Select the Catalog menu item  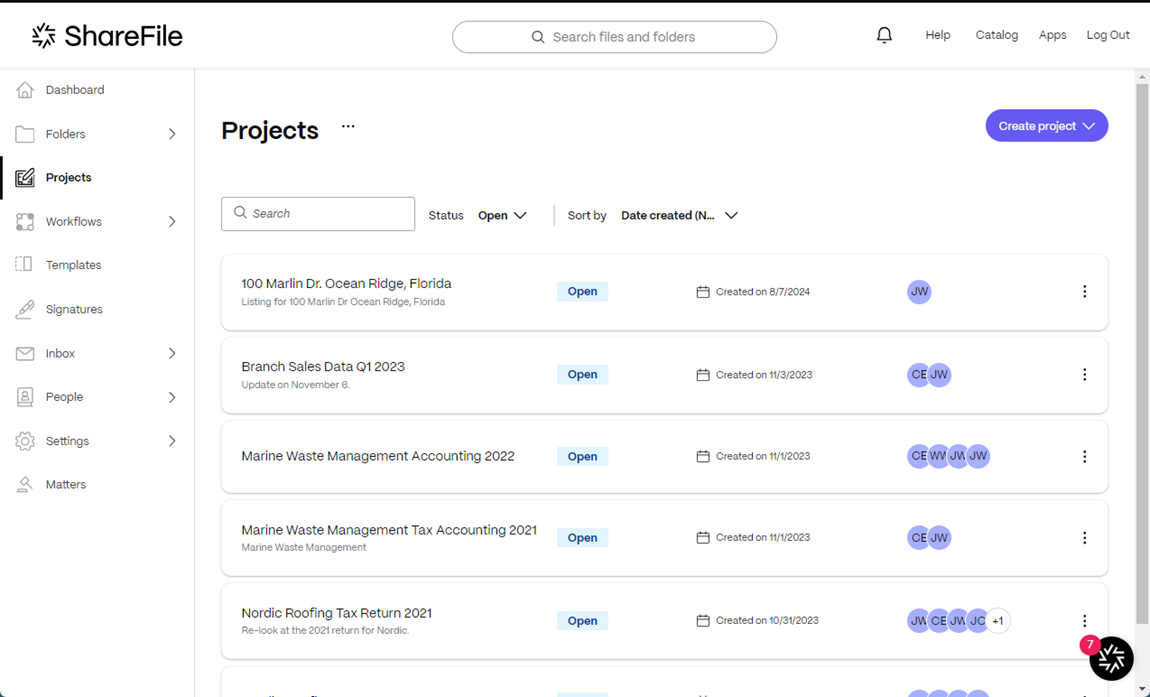point(996,34)
